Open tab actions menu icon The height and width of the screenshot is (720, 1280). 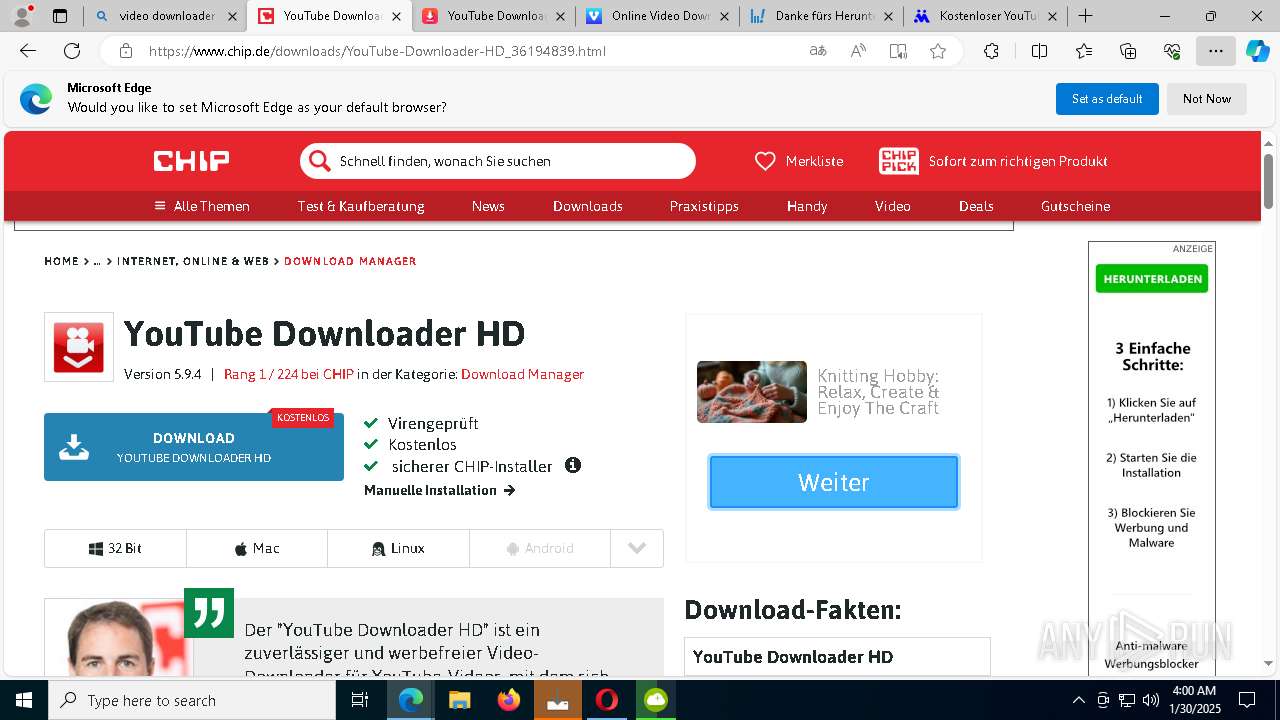tap(60, 16)
